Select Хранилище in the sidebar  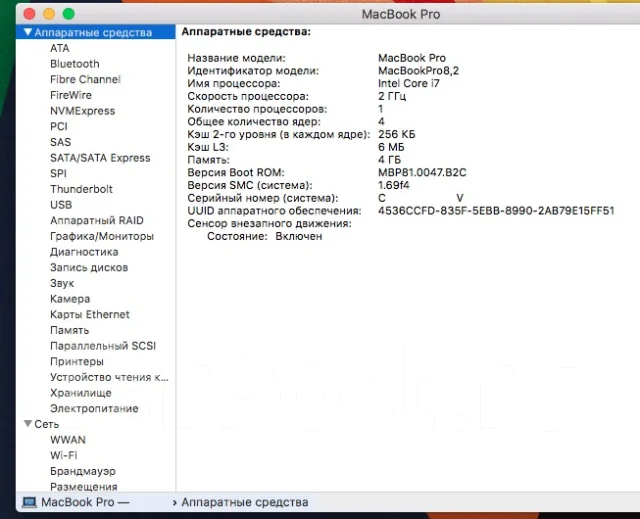pos(80,393)
